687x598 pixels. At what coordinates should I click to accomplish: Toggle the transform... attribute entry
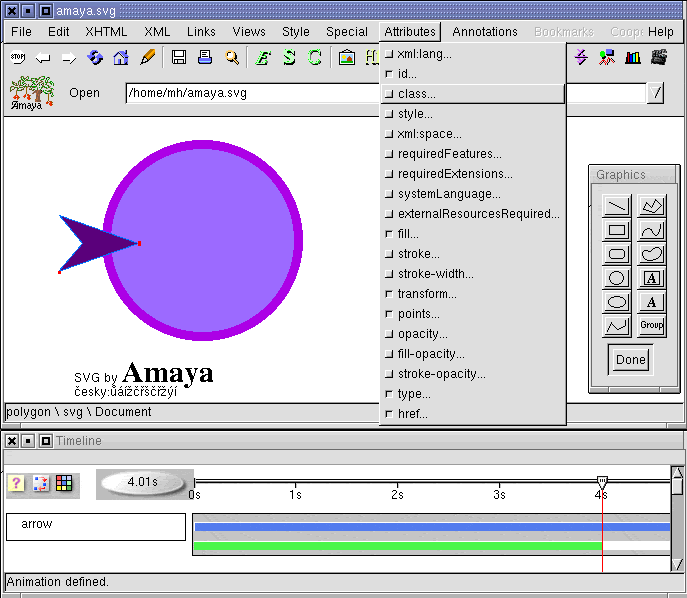tap(473, 294)
